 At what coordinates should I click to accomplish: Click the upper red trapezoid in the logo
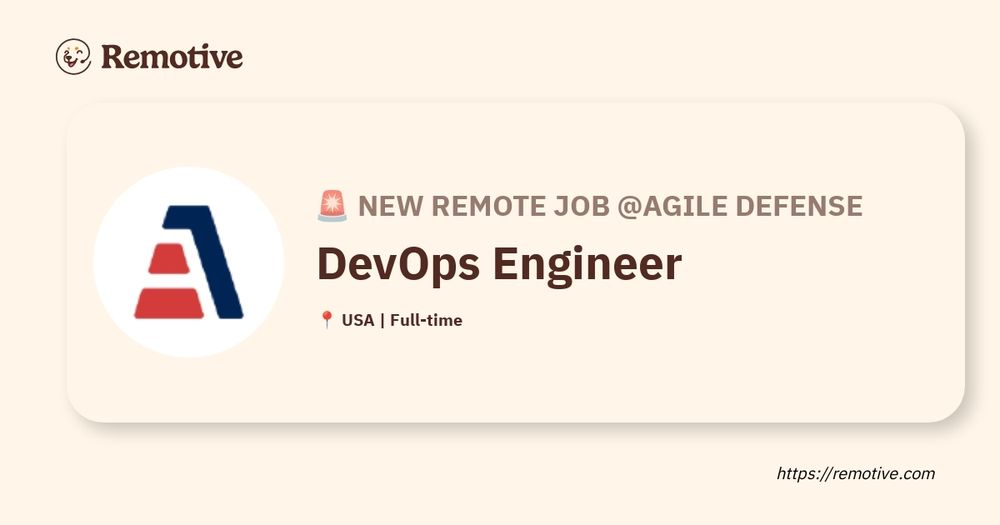[168, 258]
